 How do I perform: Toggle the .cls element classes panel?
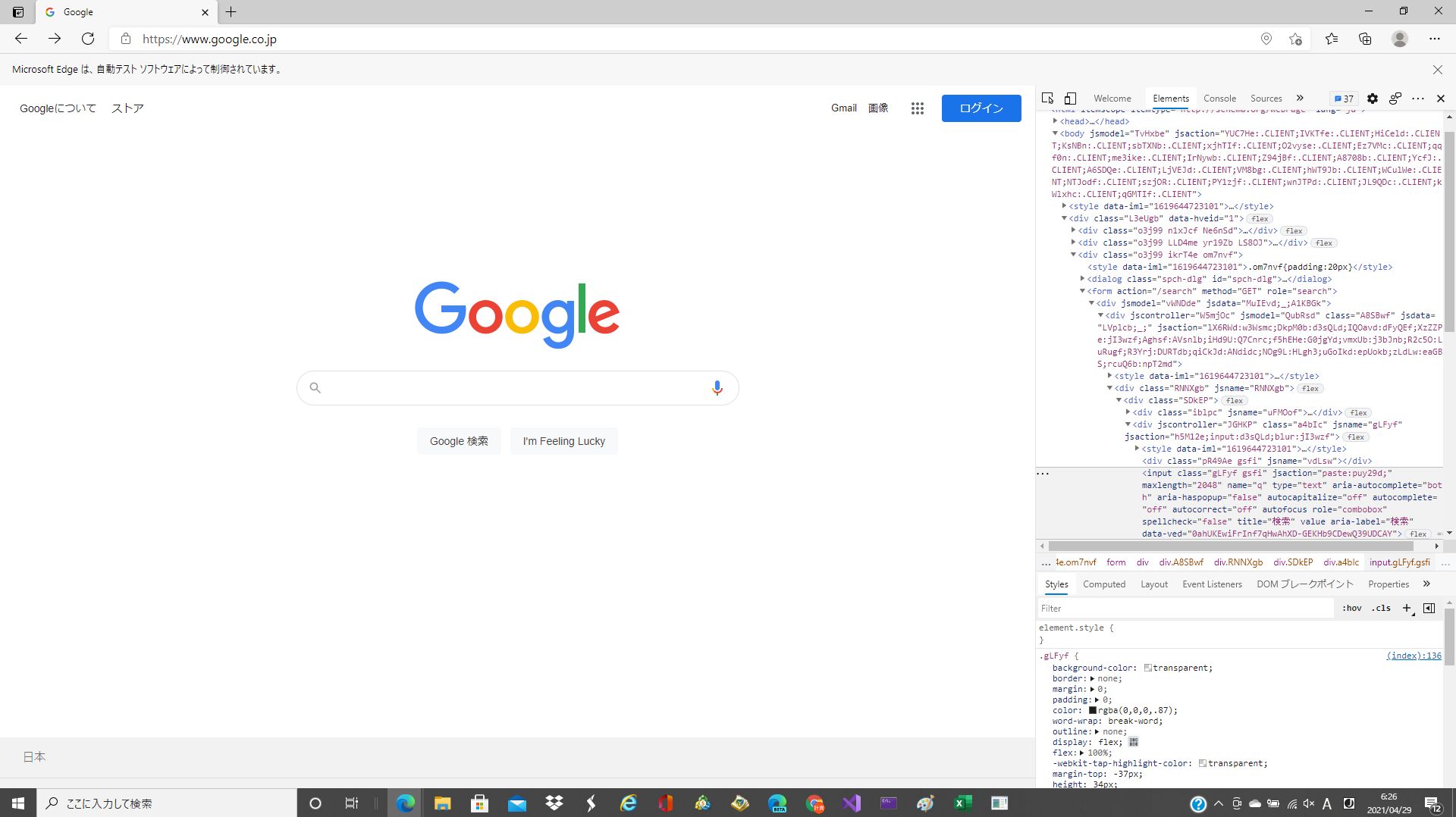click(1382, 608)
